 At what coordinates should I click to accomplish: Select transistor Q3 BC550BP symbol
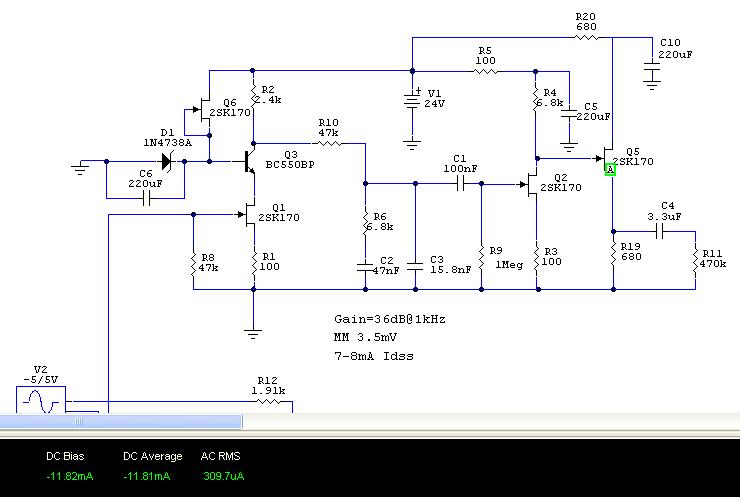(x=250, y=161)
